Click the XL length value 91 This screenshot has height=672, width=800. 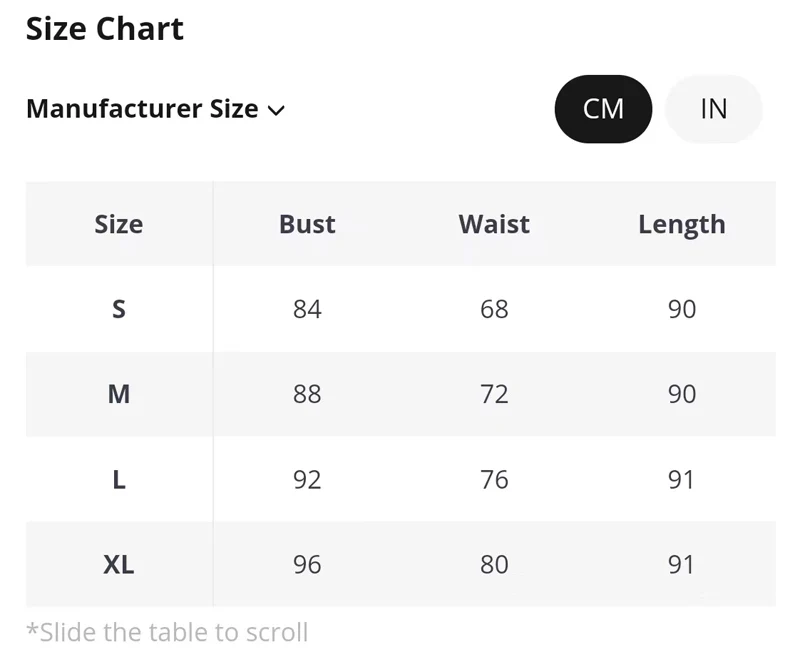tap(681, 565)
